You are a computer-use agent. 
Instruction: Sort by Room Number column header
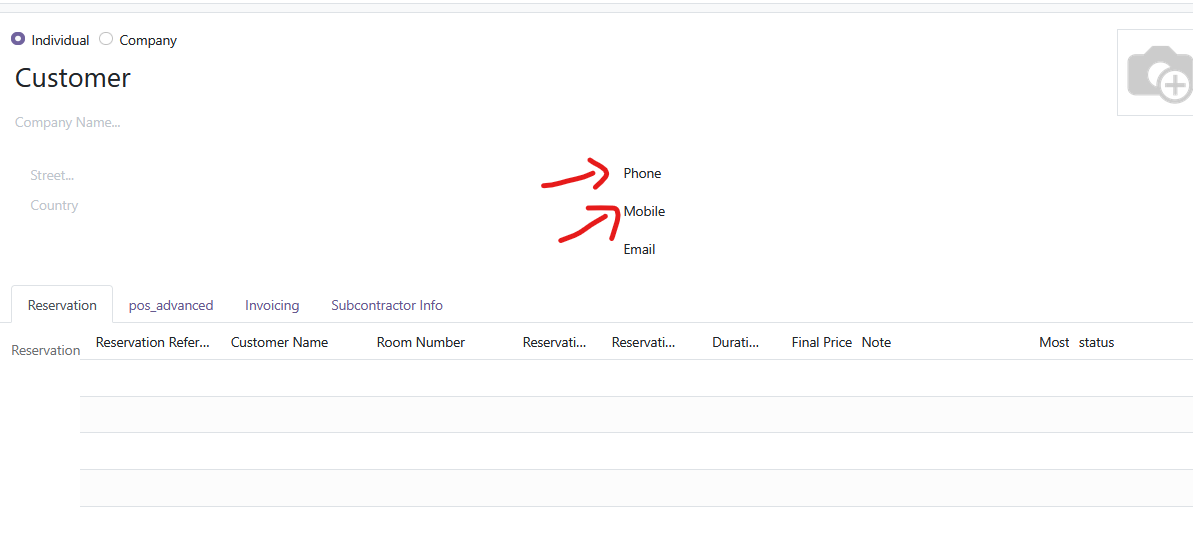421,343
